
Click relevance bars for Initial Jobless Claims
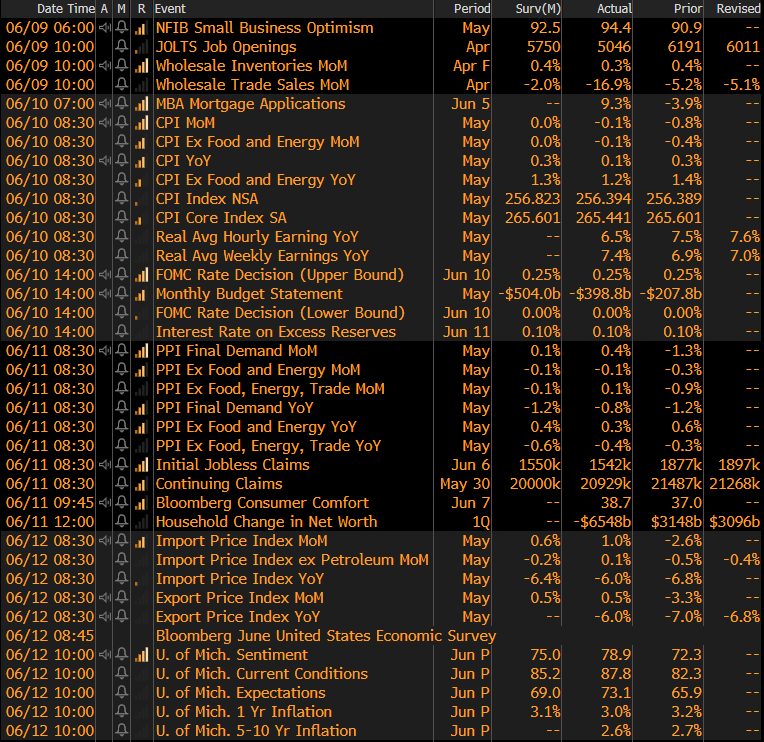click(141, 465)
